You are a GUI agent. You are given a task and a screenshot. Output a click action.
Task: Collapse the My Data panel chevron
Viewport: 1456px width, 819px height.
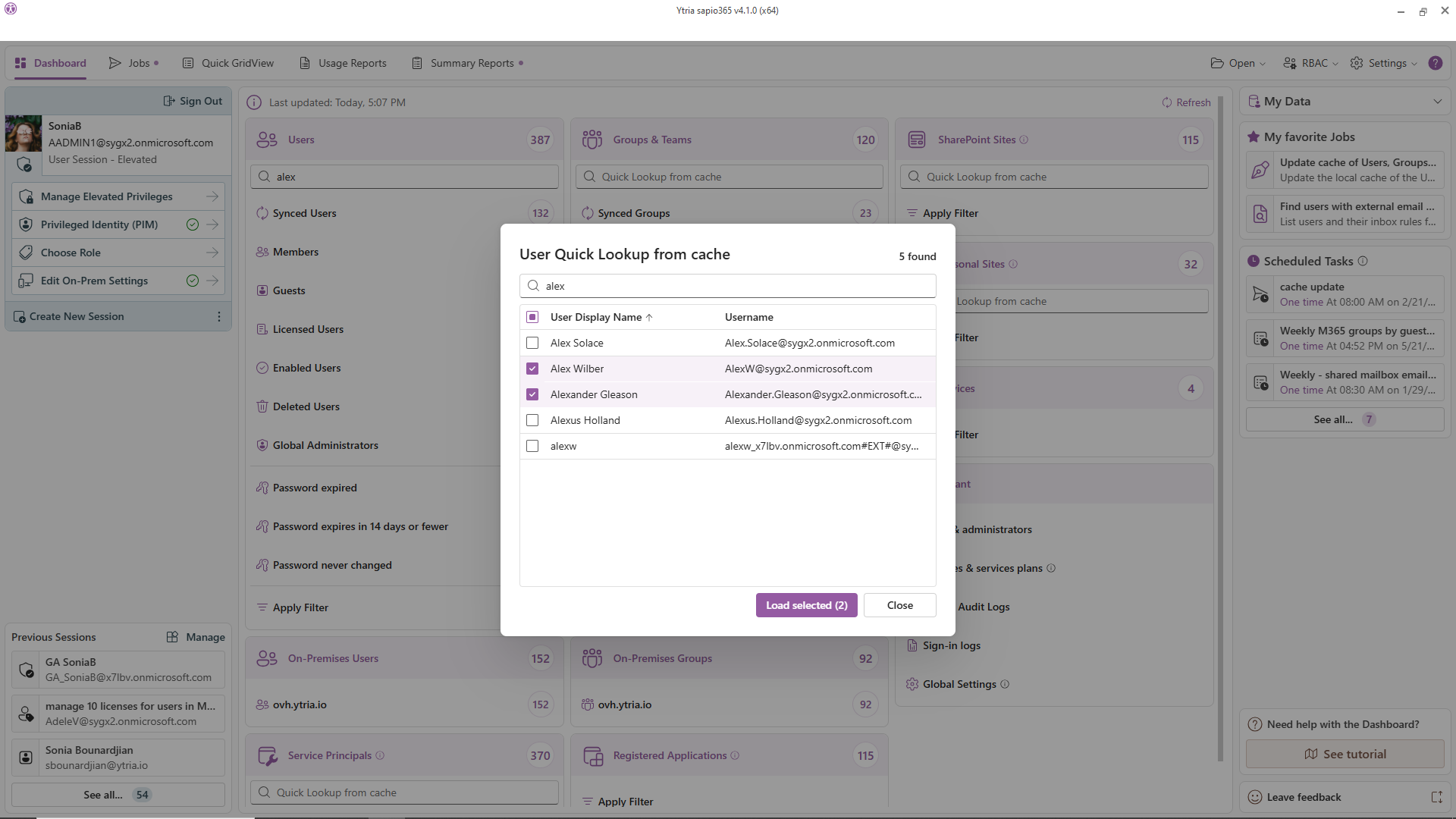1437,102
